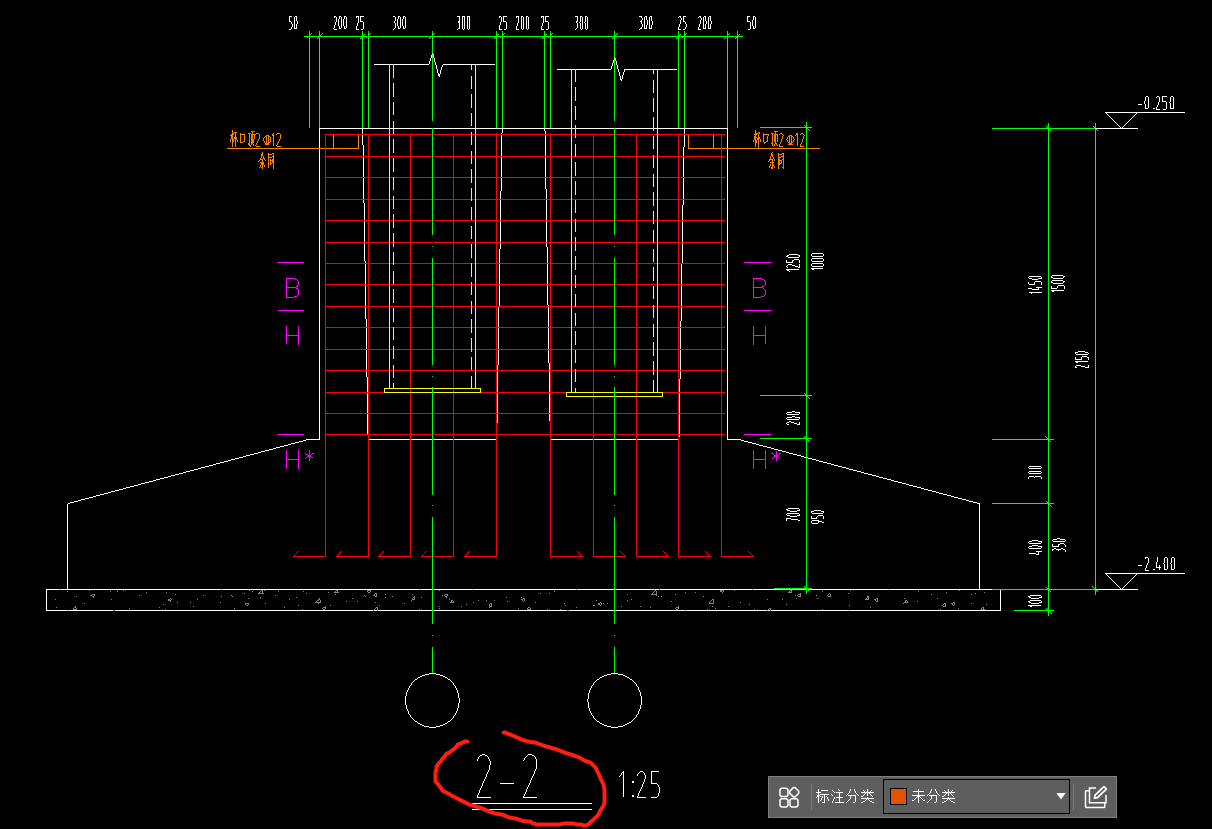Click the 标注分类 label
The image size is (1212, 829).
click(x=845, y=797)
